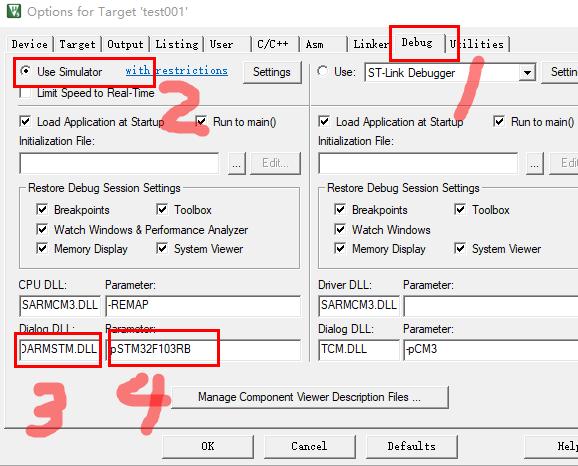Open the 'with restrictions' link
This screenshot has height=466, width=578.
click(177, 70)
